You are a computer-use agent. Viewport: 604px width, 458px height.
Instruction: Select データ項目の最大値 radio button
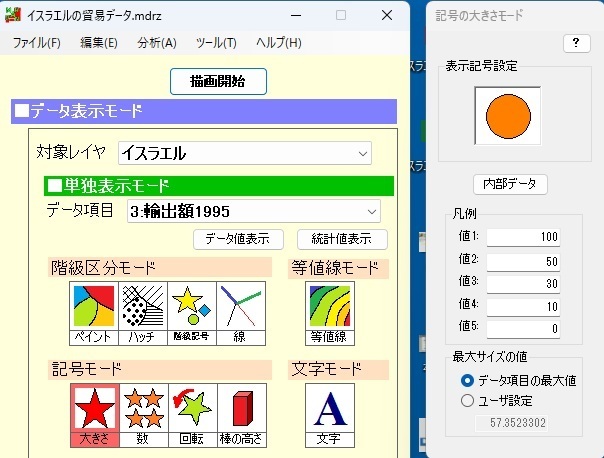point(467,381)
